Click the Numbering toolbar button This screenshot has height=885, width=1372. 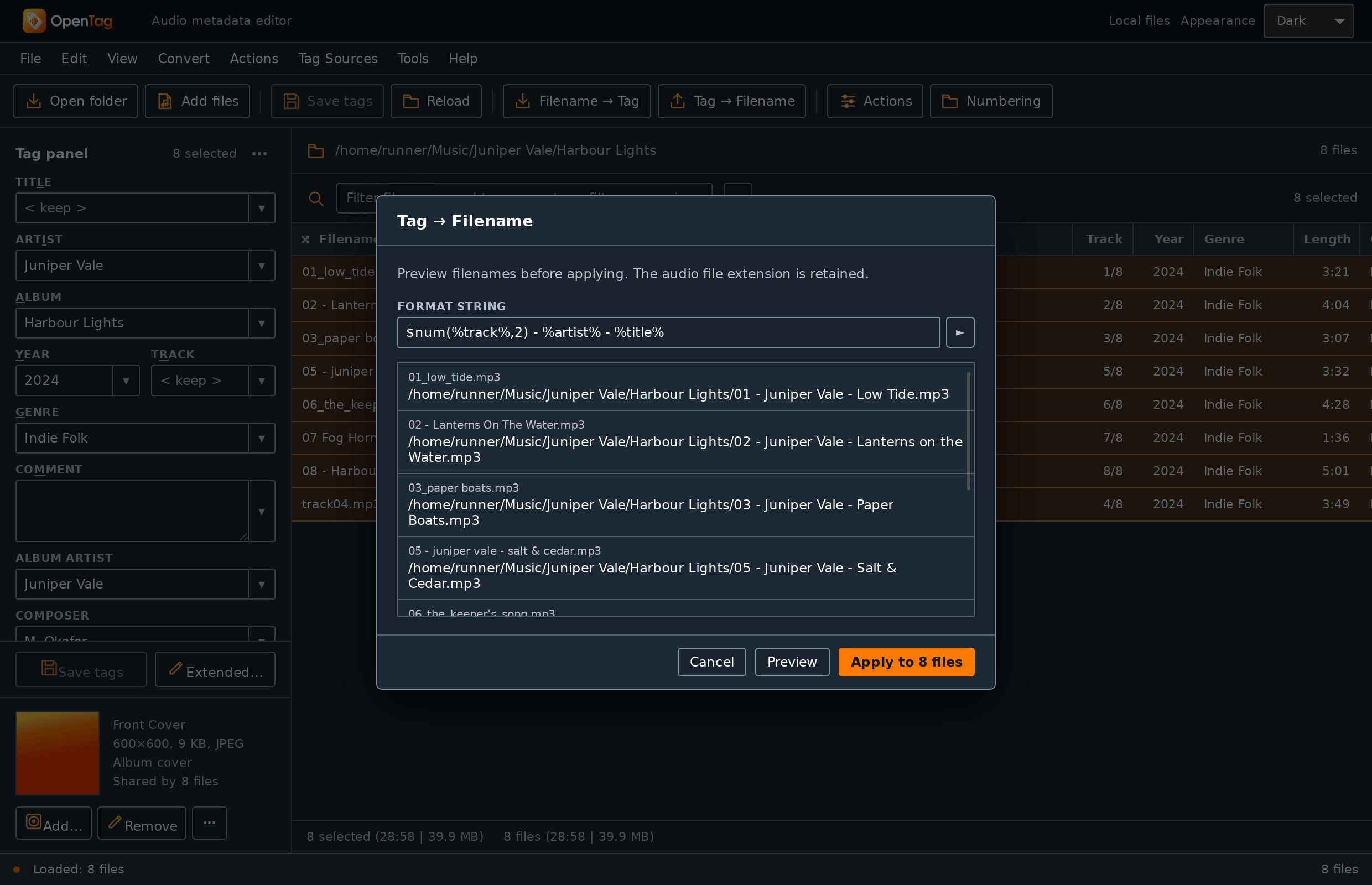(x=991, y=101)
